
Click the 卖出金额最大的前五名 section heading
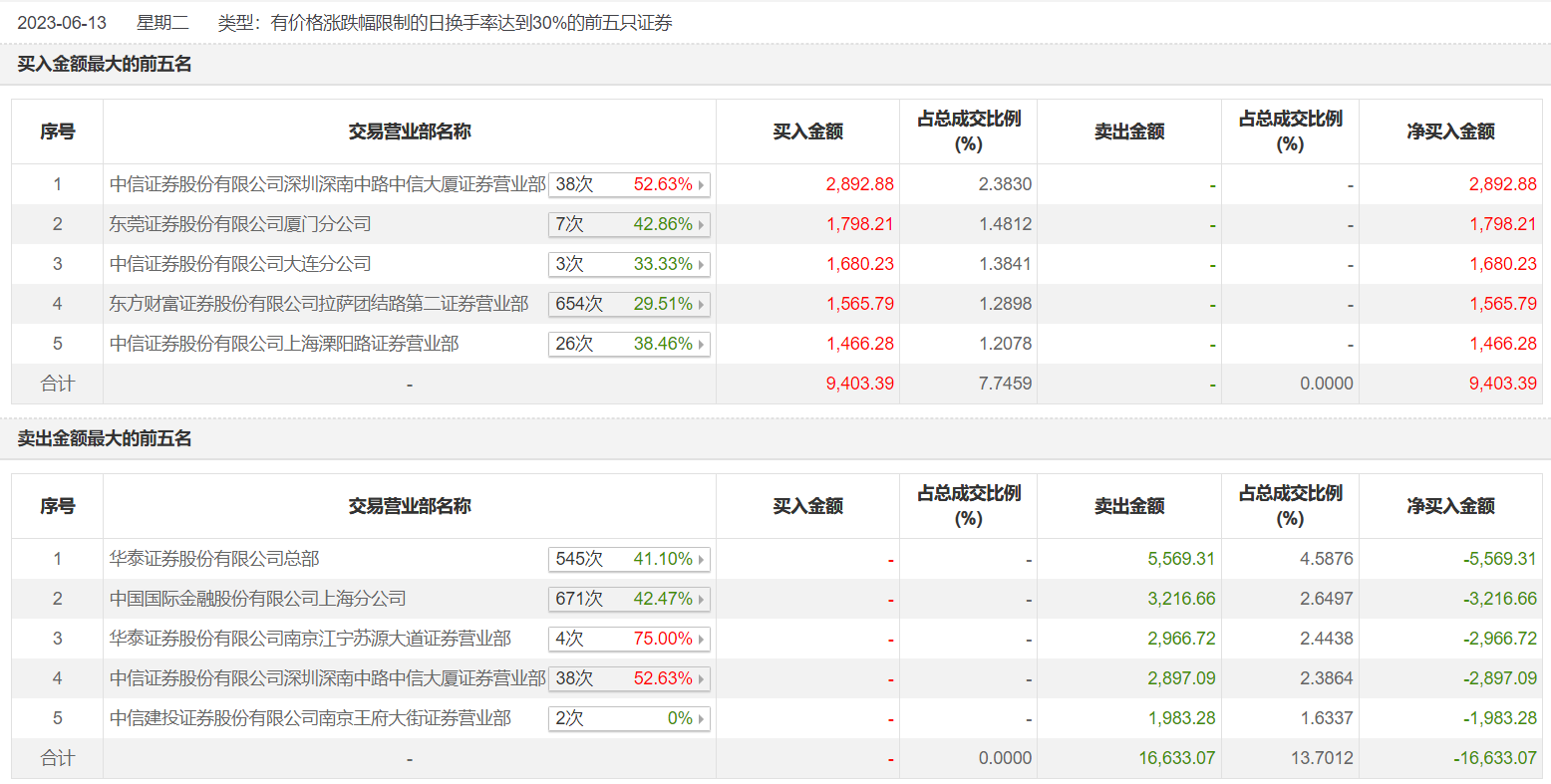pos(105,439)
